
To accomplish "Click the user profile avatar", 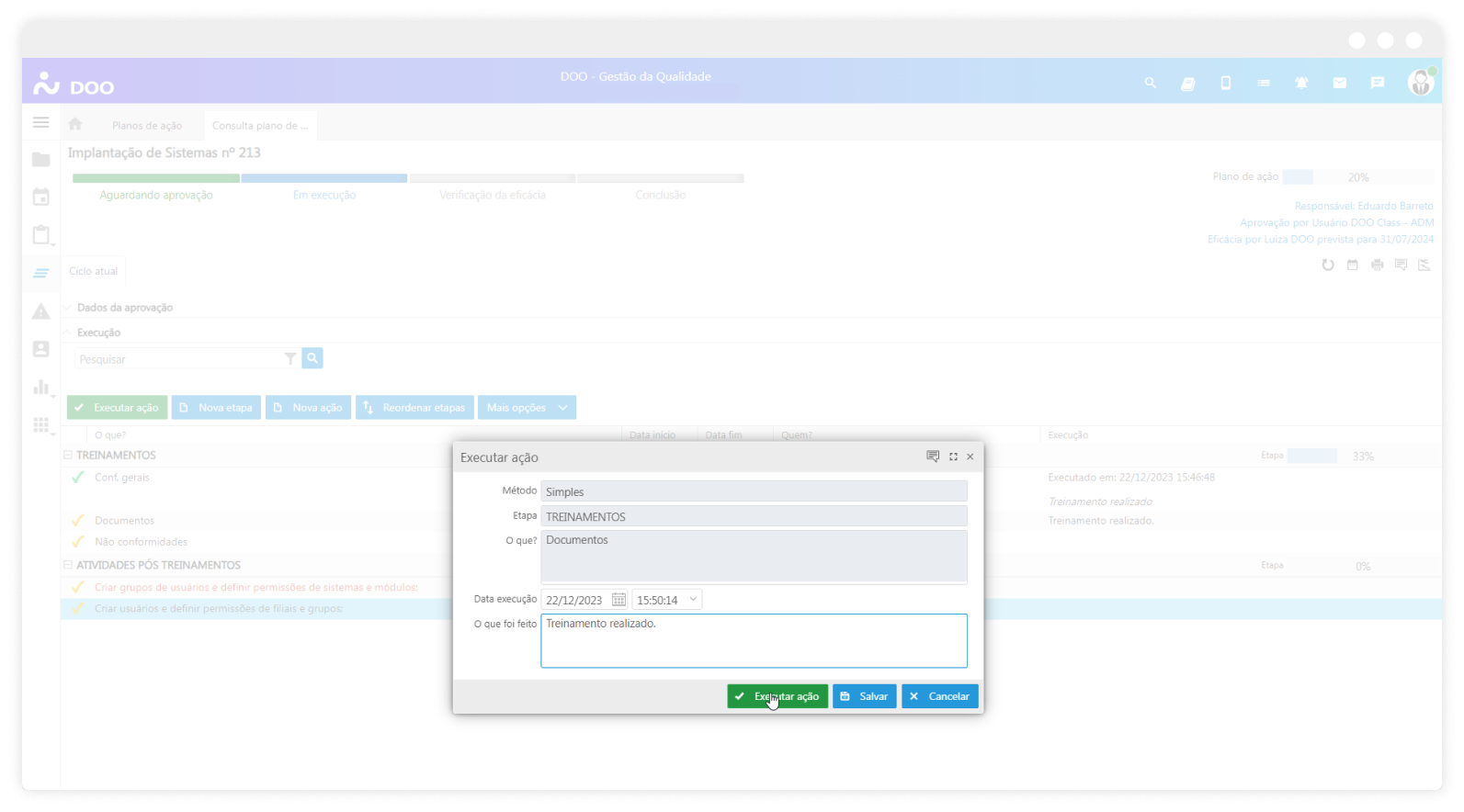I will tap(1420, 83).
